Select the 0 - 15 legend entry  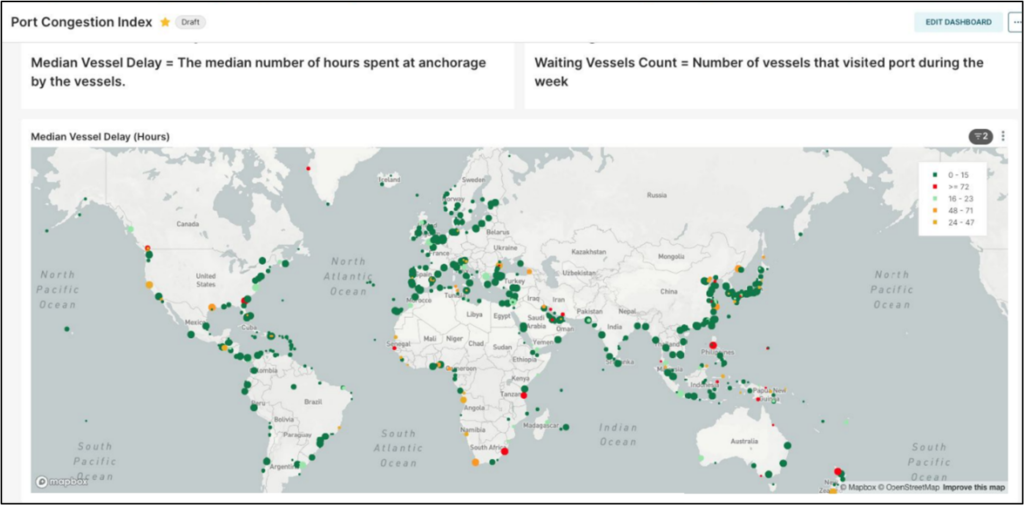pyautogui.click(x=952, y=174)
